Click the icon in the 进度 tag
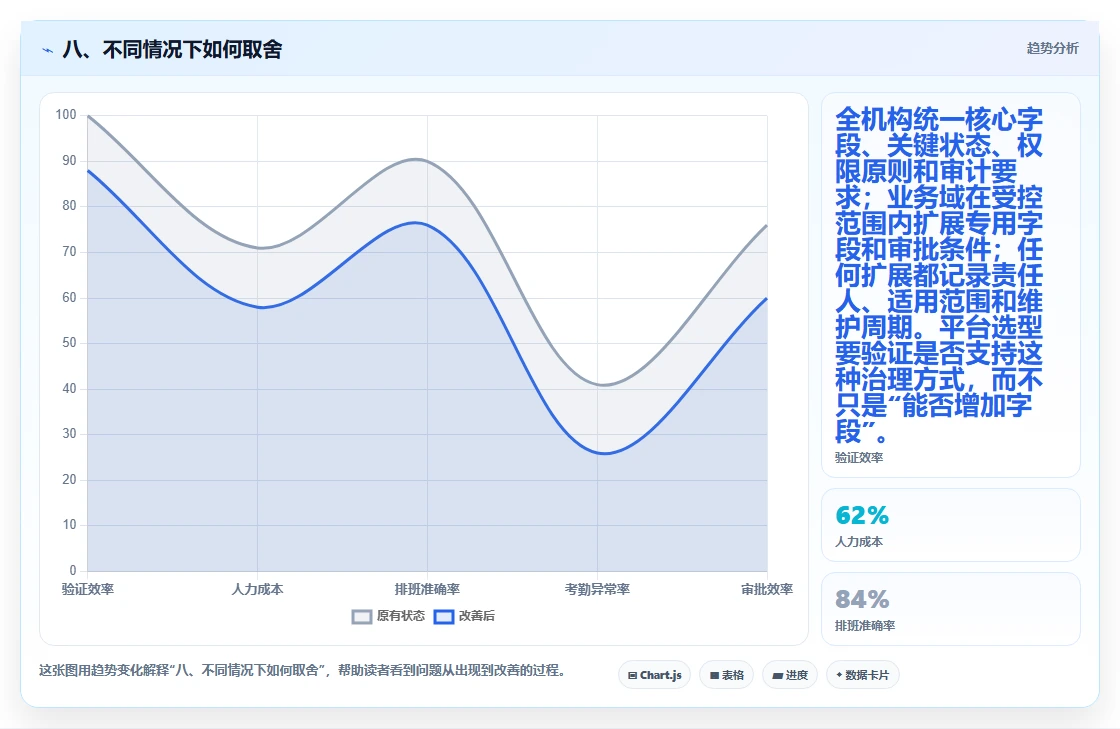This screenshot has height=729, width=1120. [x=778, y=675]
